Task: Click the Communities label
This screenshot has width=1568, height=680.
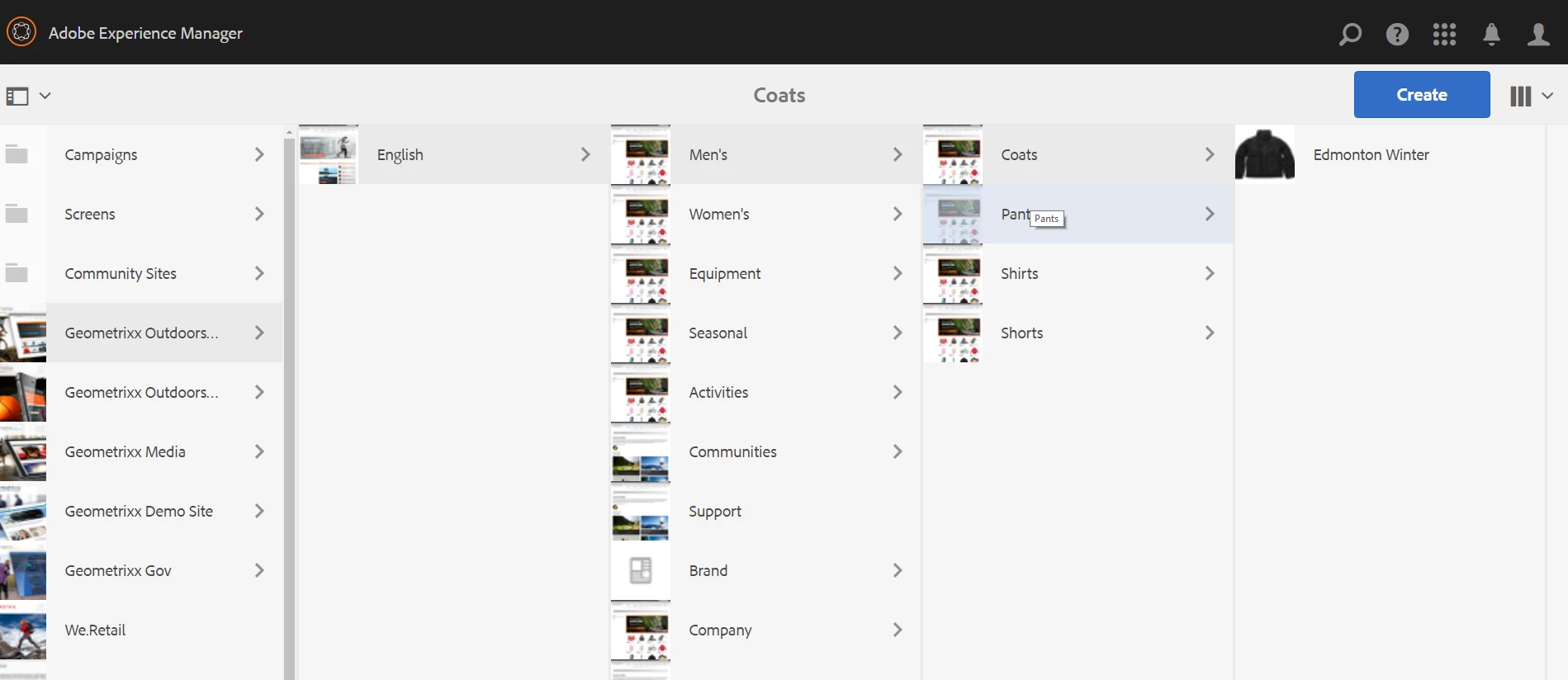Action: [x=732, y=451]
